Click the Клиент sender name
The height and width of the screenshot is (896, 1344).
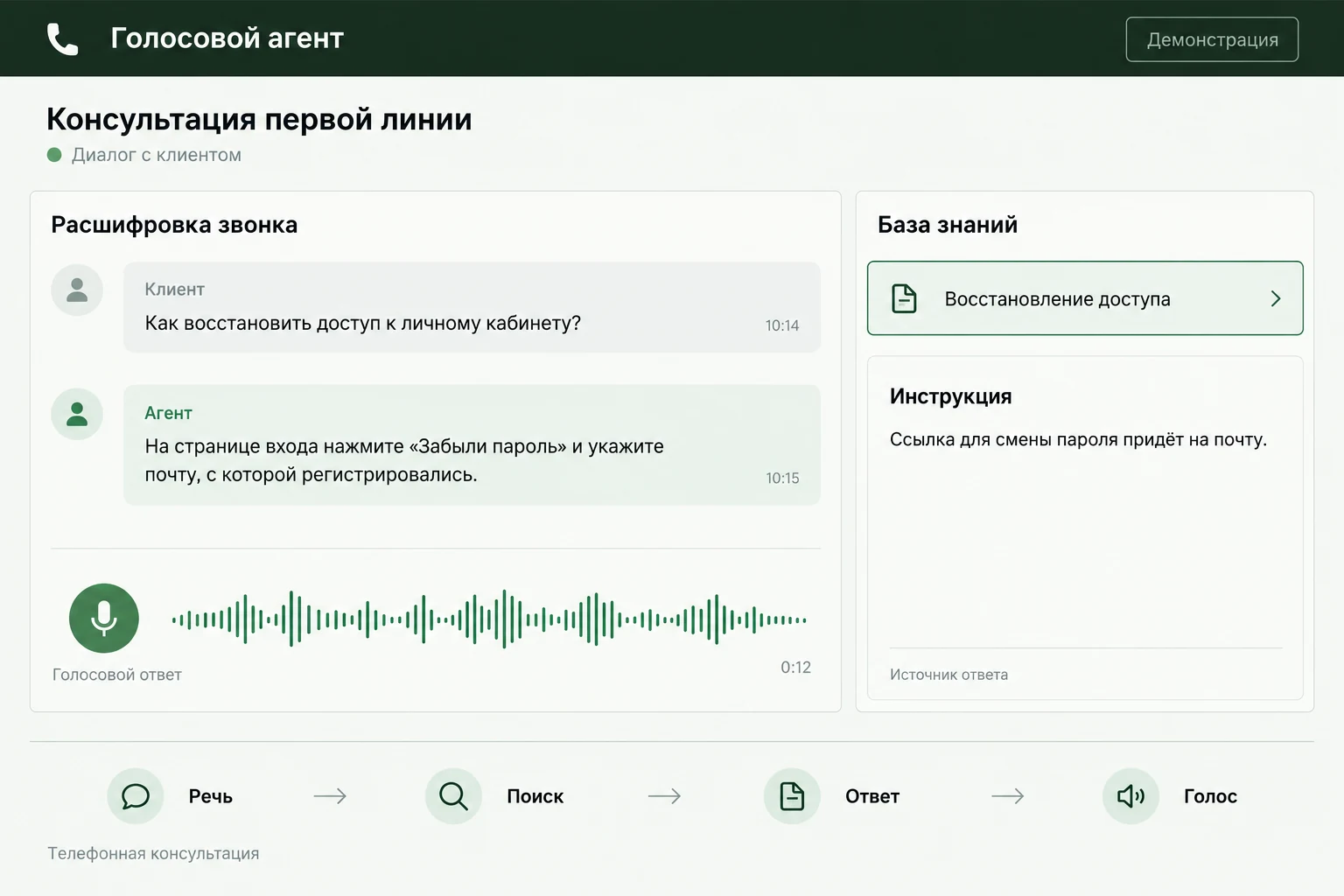coord(174,289)
